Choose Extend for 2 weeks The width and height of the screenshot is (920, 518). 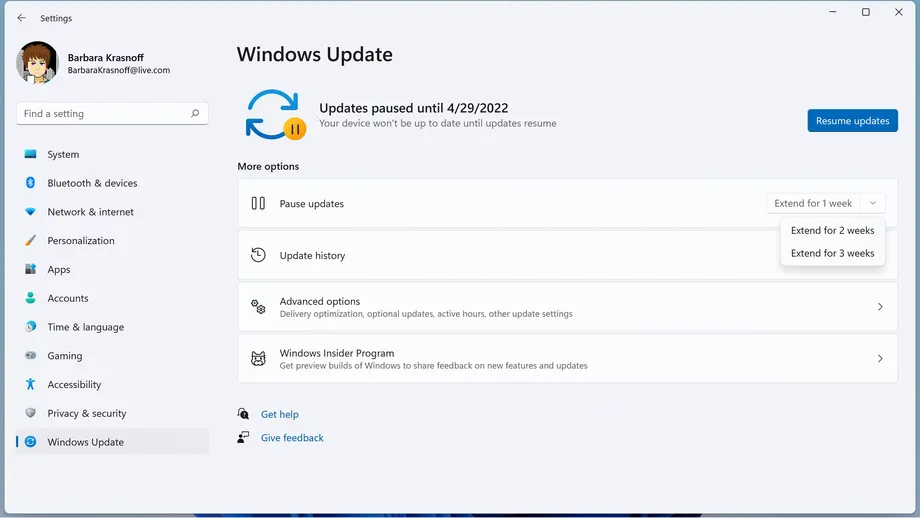833,231
